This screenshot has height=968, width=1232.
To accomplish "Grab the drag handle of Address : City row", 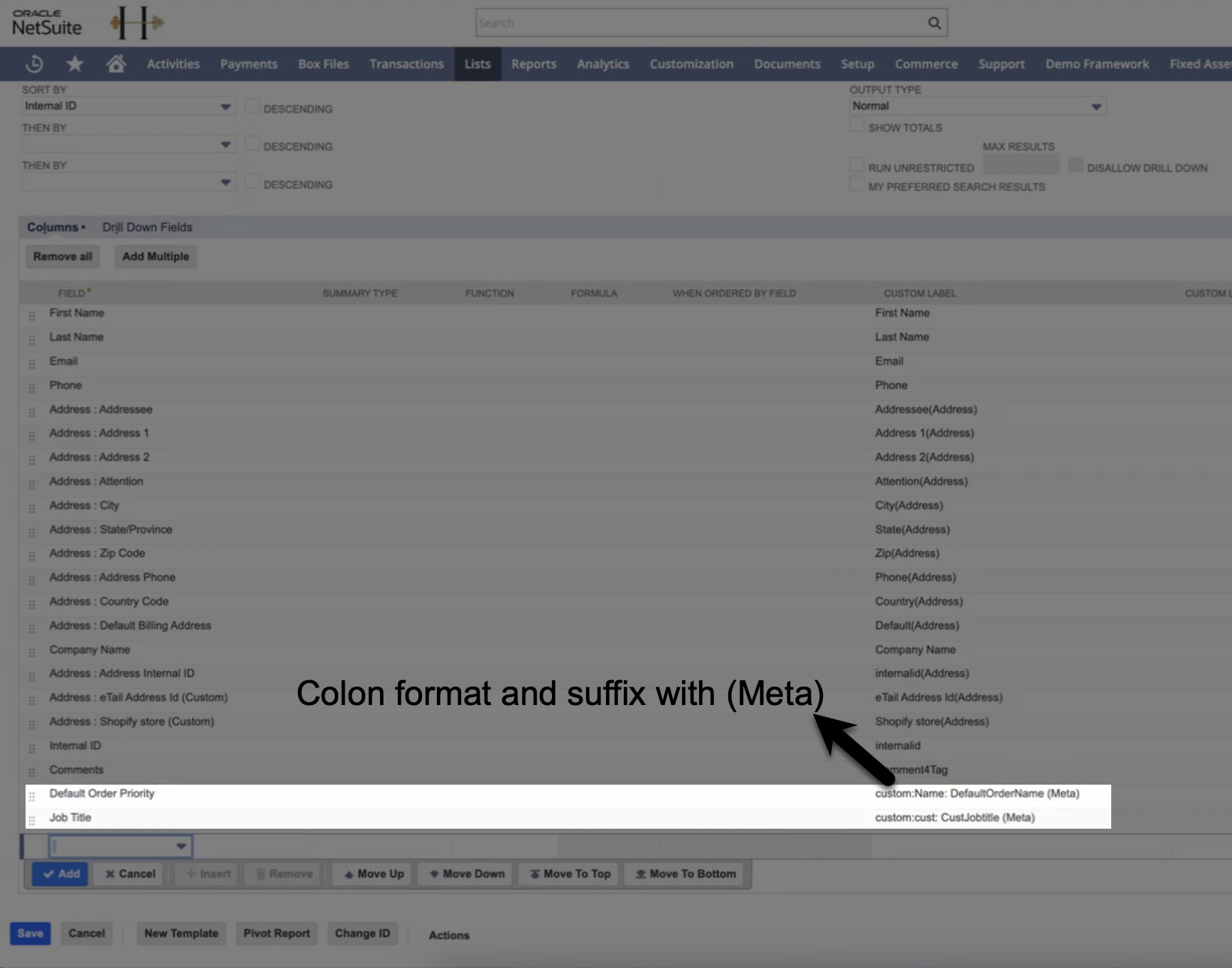I will 32,508.
